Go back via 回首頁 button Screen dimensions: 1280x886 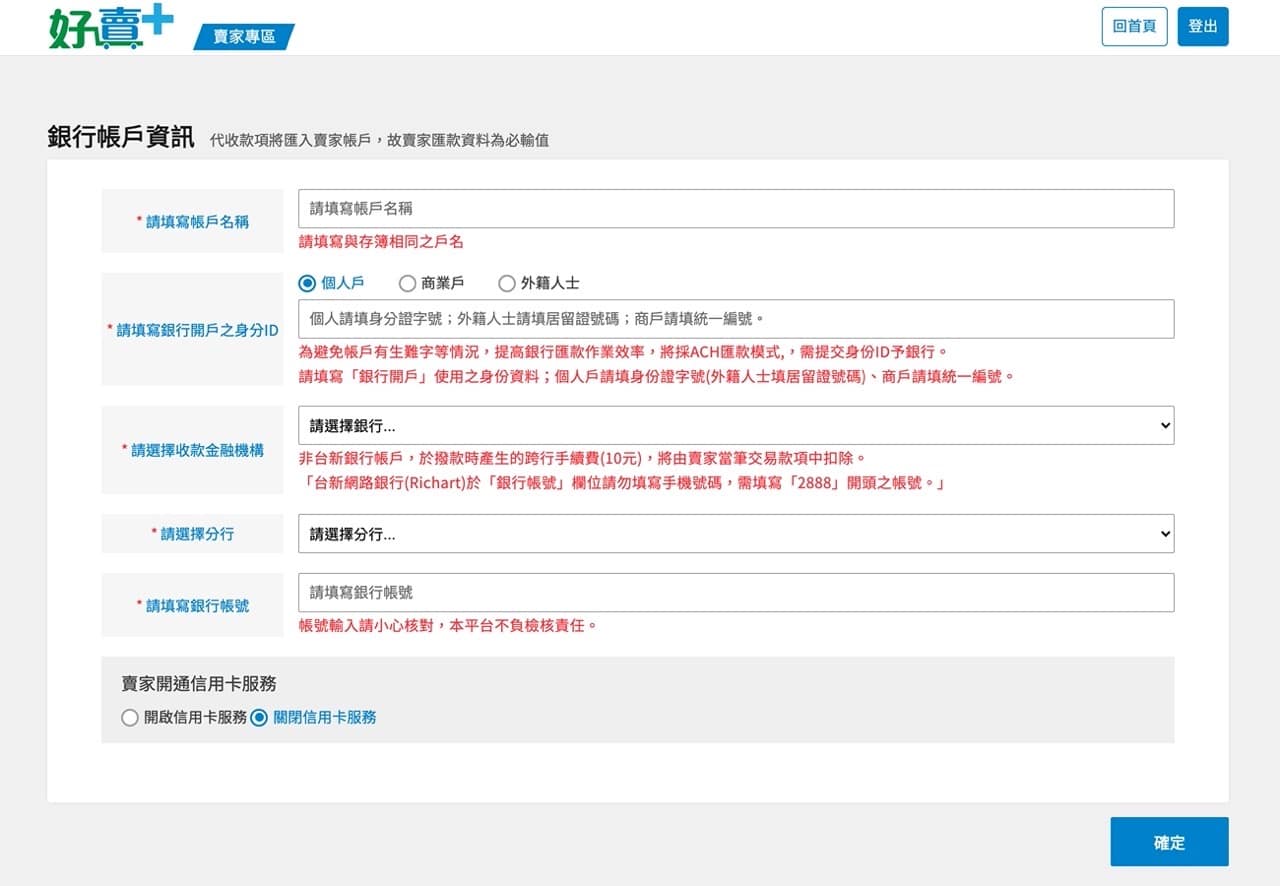(x=1134, y=26)
